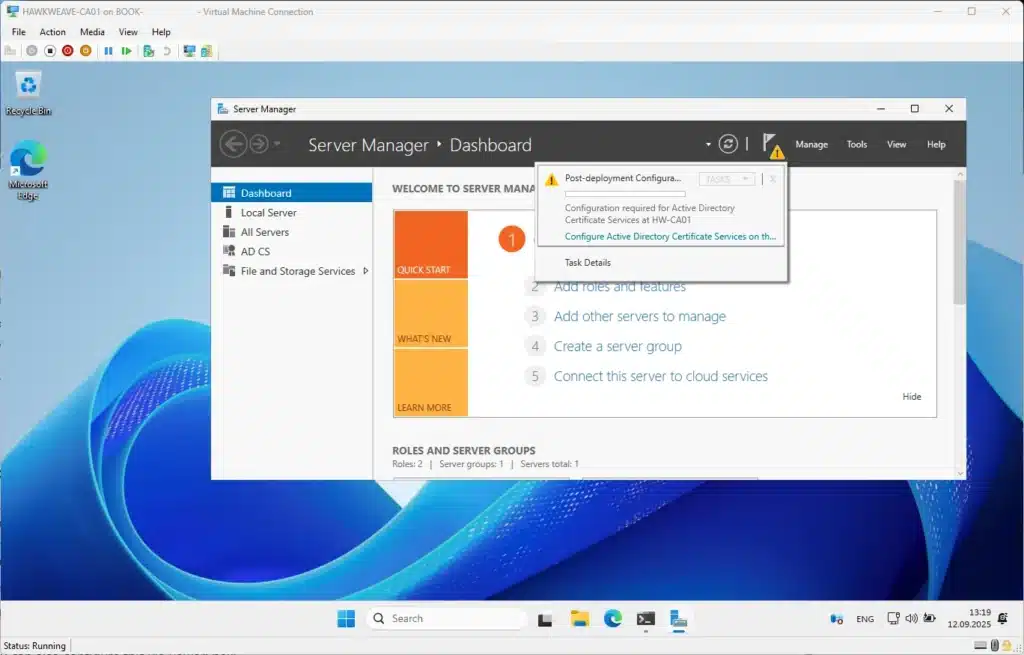This screenshot has height=655, width=1024.
Task: Refresh the Server Manager dashboard
Action: (x=729, y=144)
